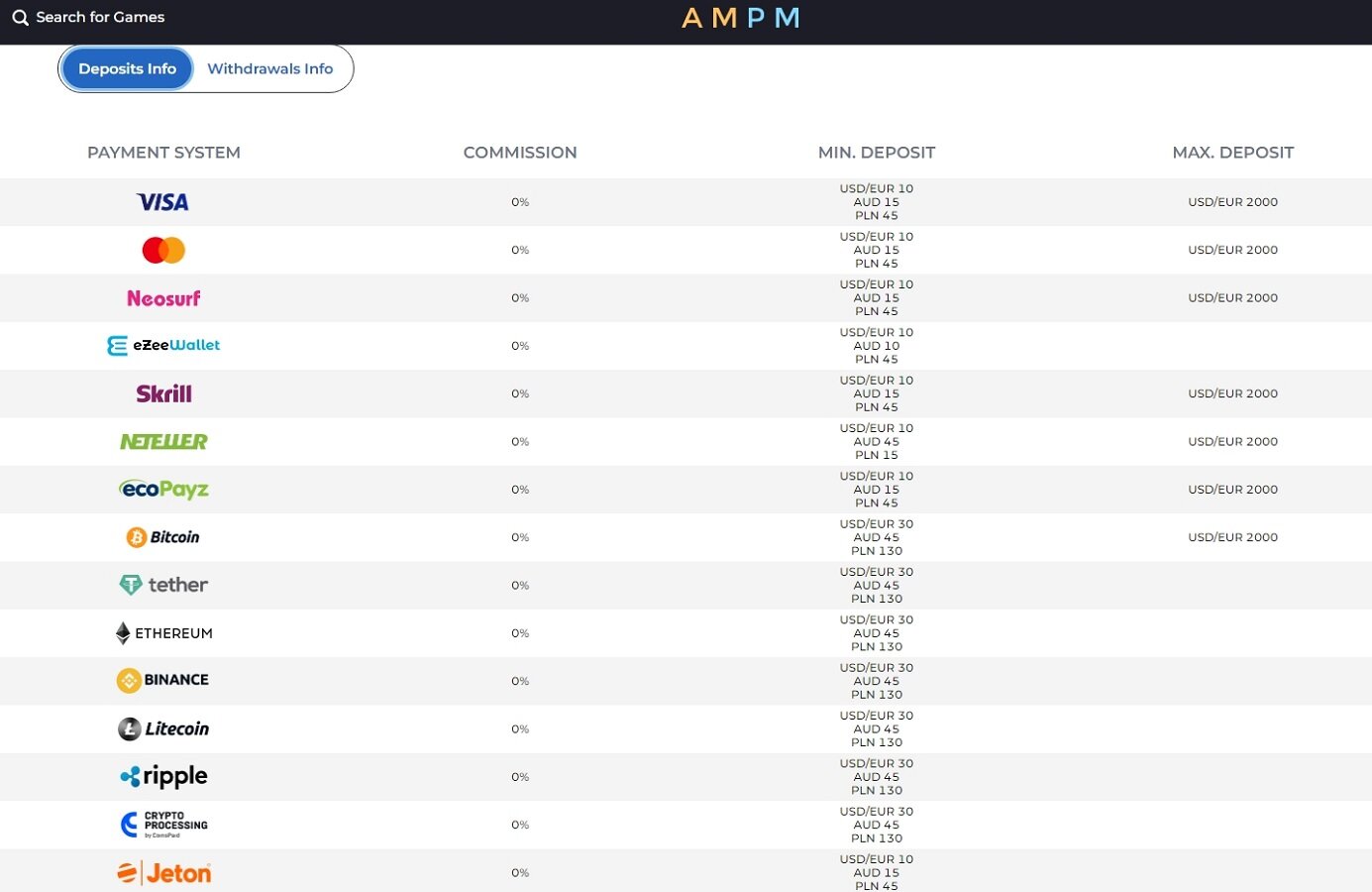This screenshot has width=1372, height=892.
Task: Click the Binance logo
Action: pyautogui.click(x=163, y=680)
